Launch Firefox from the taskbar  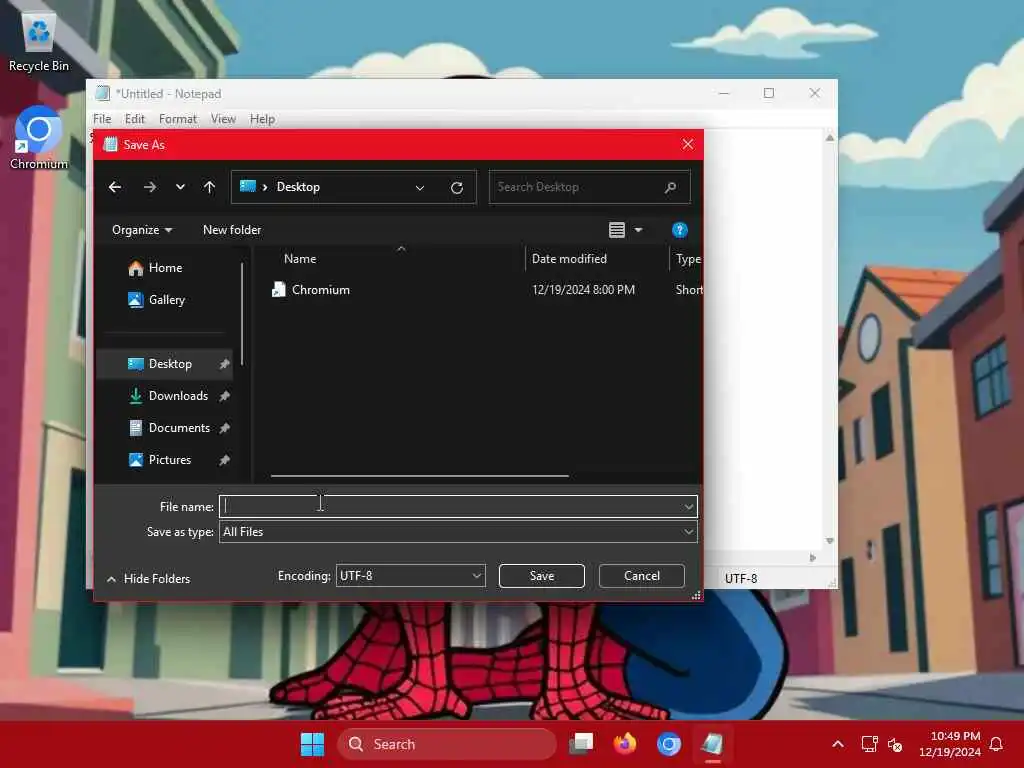pyautogui.click(x=625, y=744)
